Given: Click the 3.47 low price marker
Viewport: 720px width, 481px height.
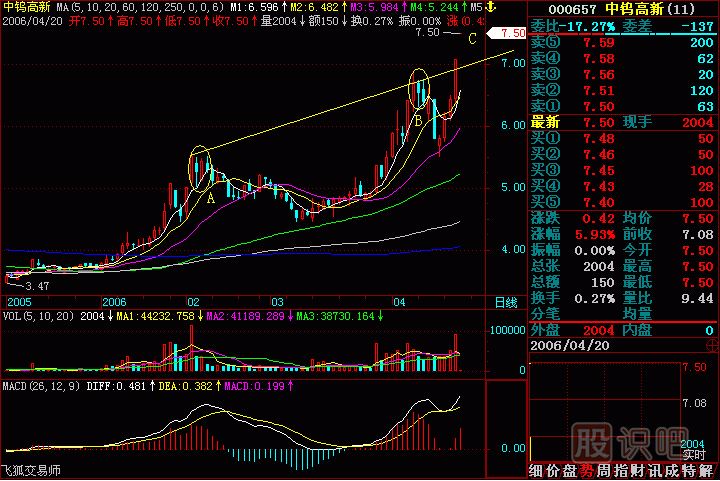Looking at the screenshot, I should (37, 286).
